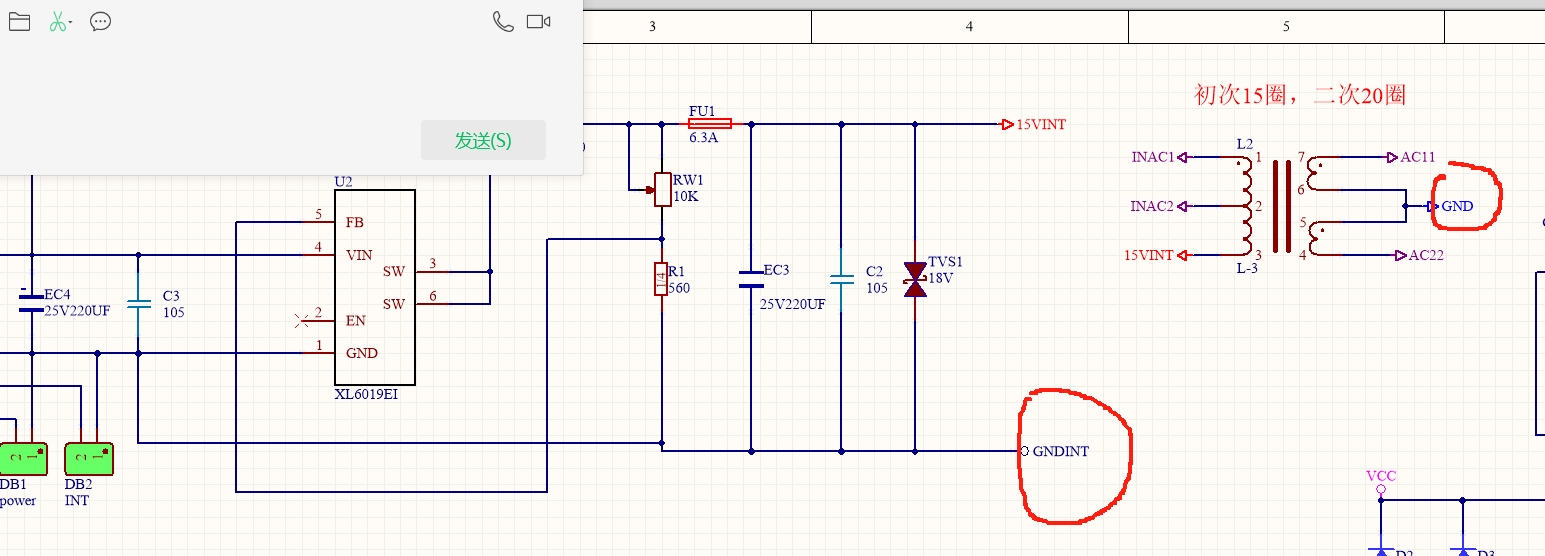Click the L-3 transformer part label
Viewport: 1545px width, 556px height.
click(1246, 270)
